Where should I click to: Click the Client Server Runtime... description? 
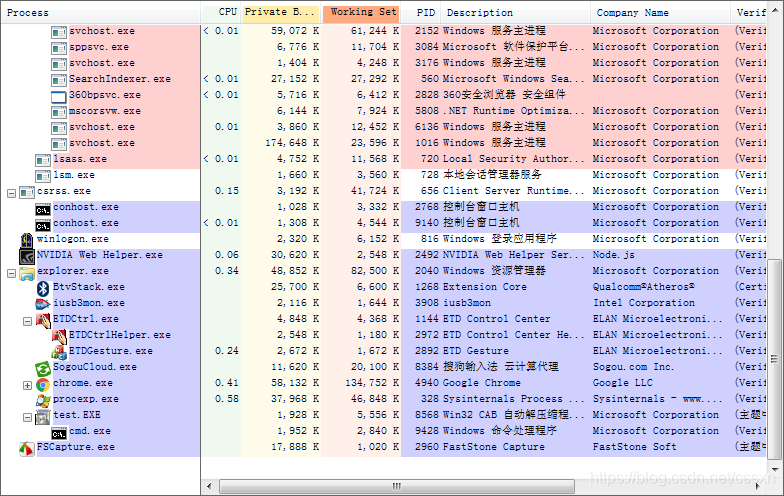tap(514, 191)
